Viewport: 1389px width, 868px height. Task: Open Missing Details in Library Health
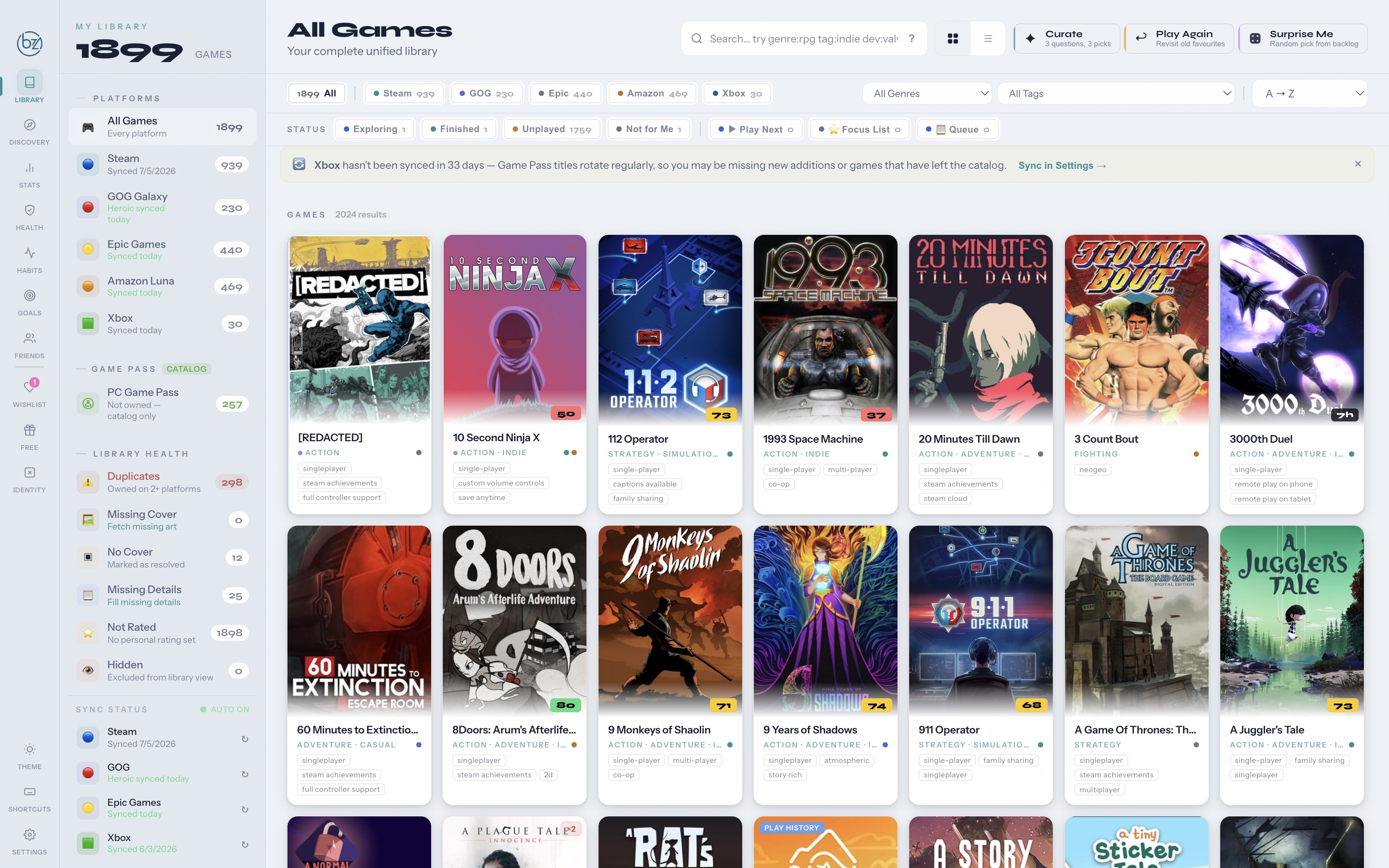pos(163,596)
